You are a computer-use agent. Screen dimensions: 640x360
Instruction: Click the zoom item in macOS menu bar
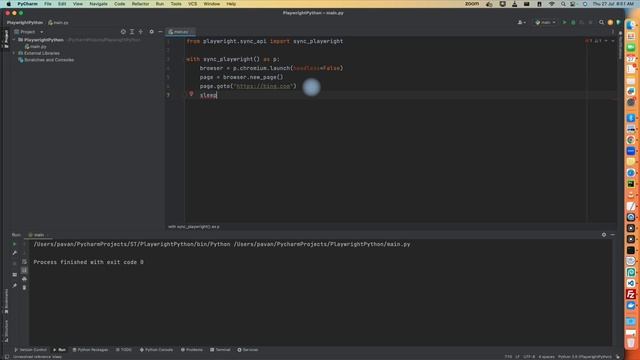[x=472, y=4]
